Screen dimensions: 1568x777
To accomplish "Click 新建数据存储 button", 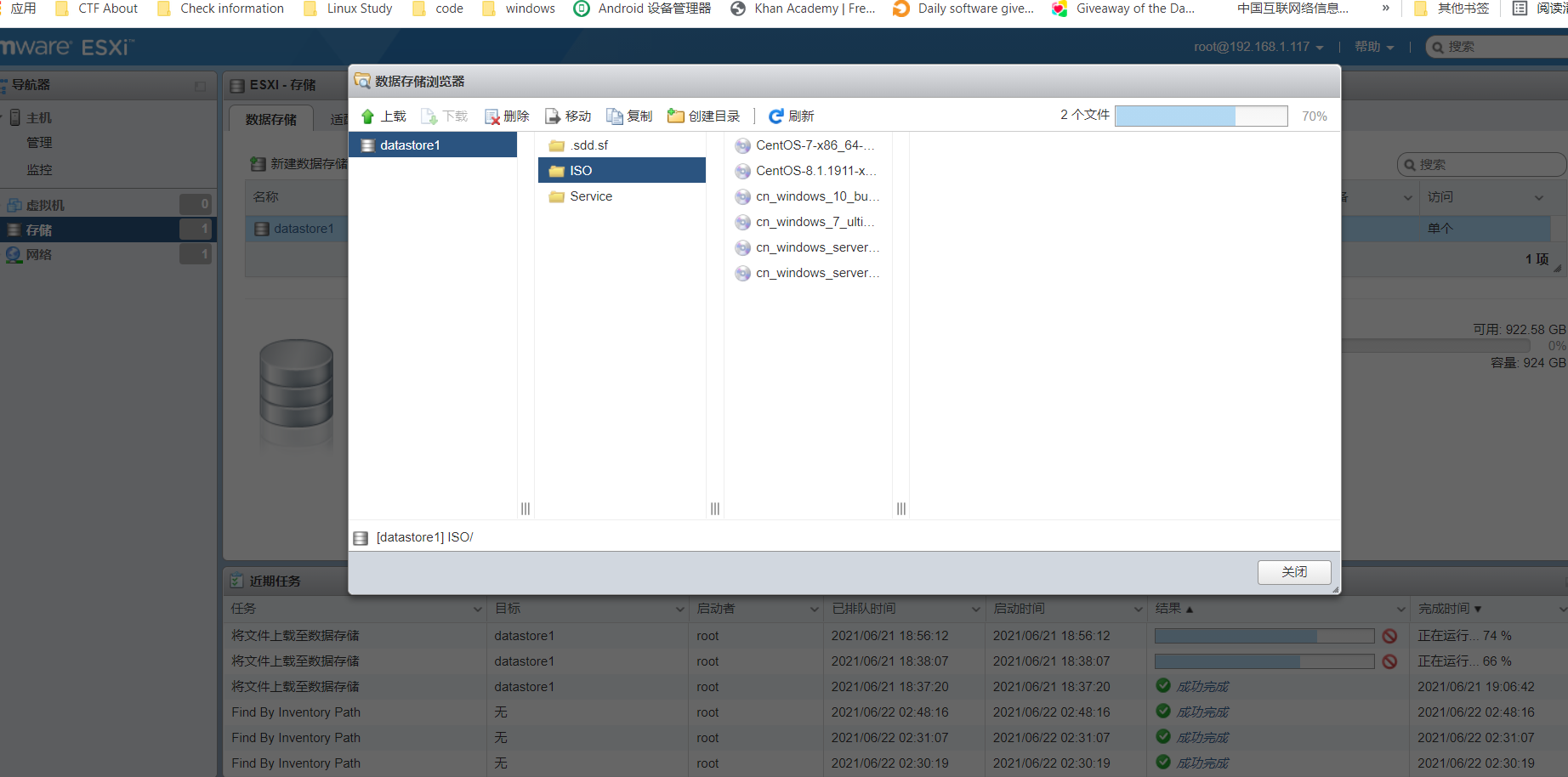I will 299,163.
